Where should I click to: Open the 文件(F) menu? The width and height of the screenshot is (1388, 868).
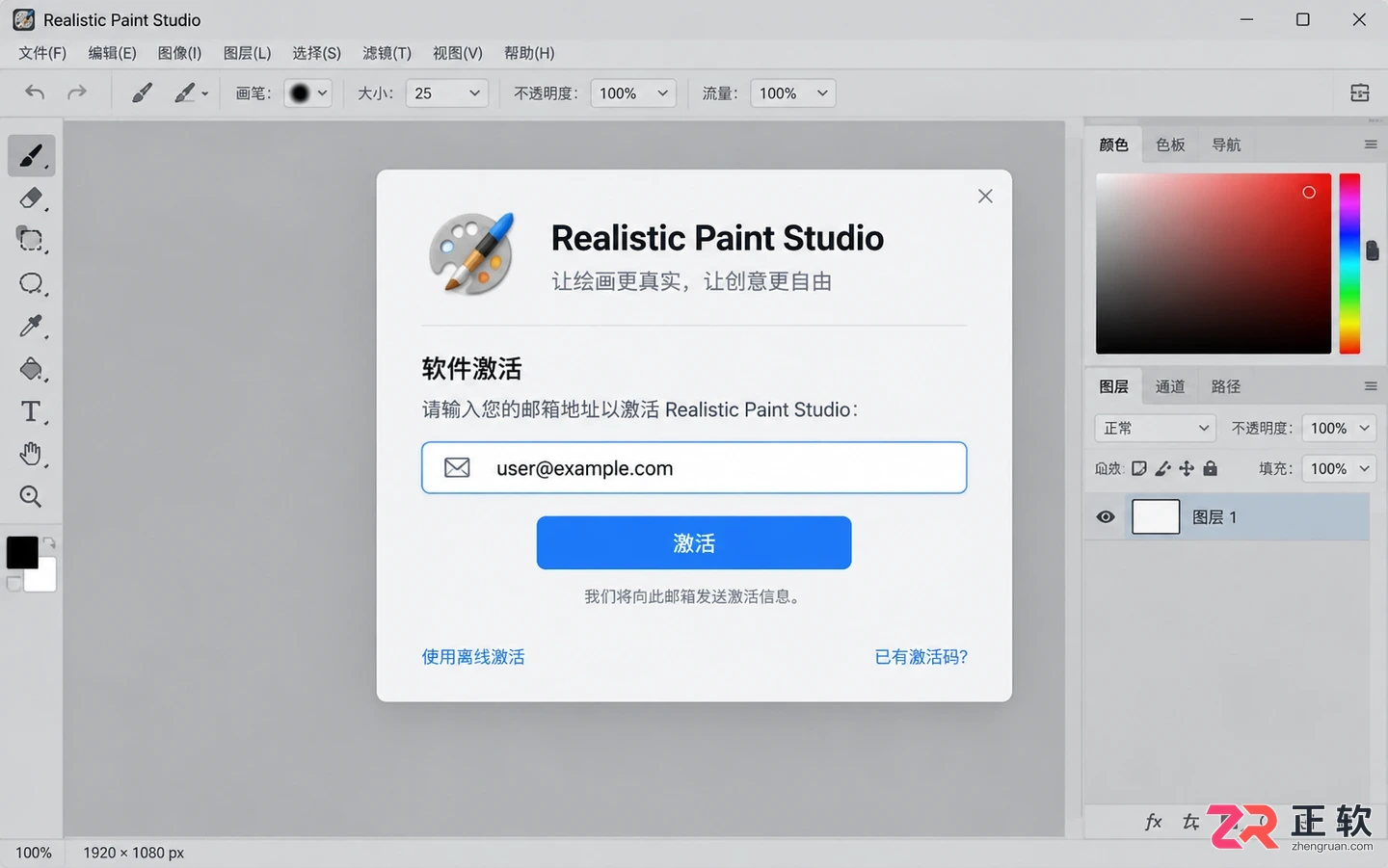pyautogui.click(x=42, y=53)
